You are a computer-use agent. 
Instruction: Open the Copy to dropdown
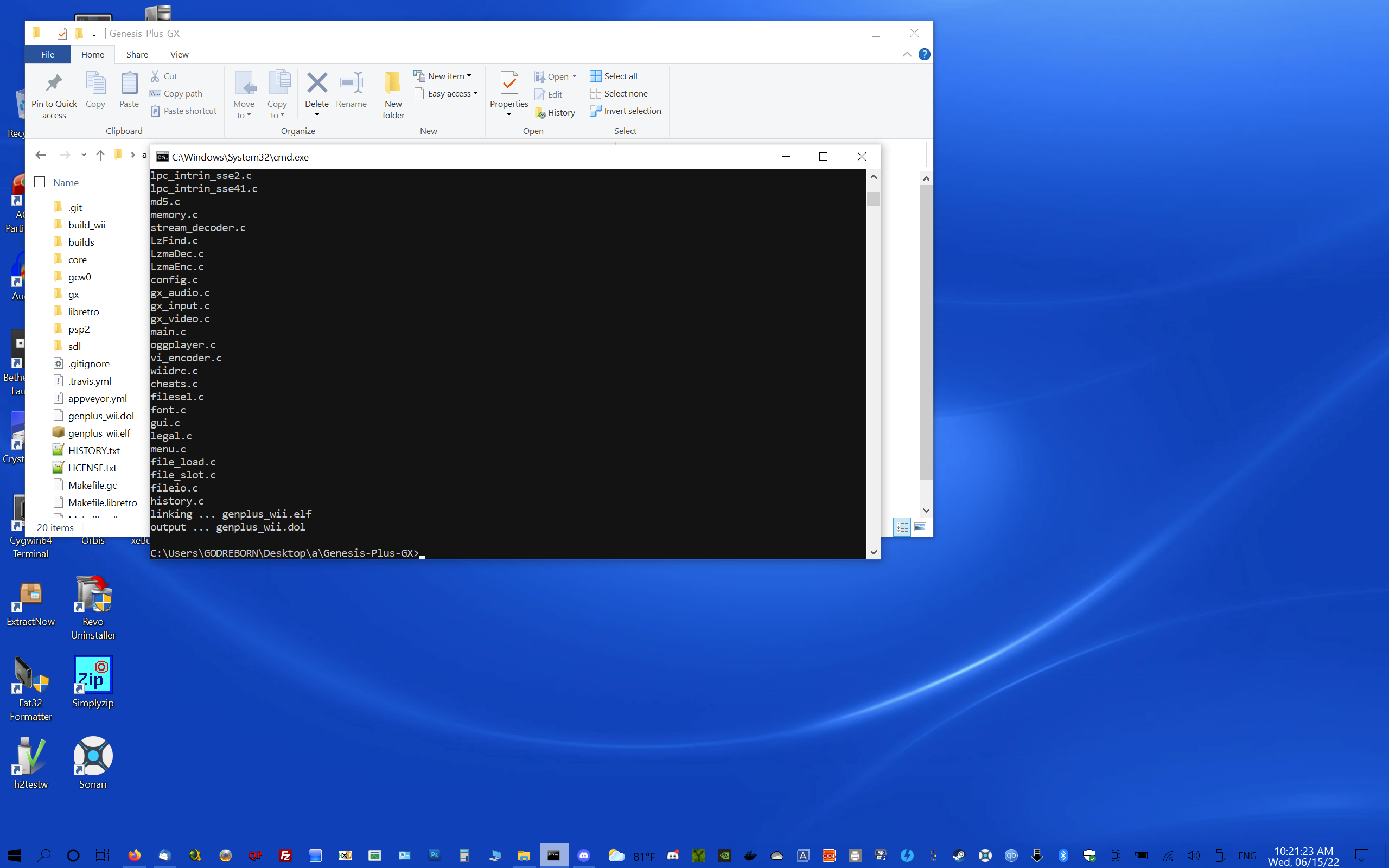tap(277, 95)
